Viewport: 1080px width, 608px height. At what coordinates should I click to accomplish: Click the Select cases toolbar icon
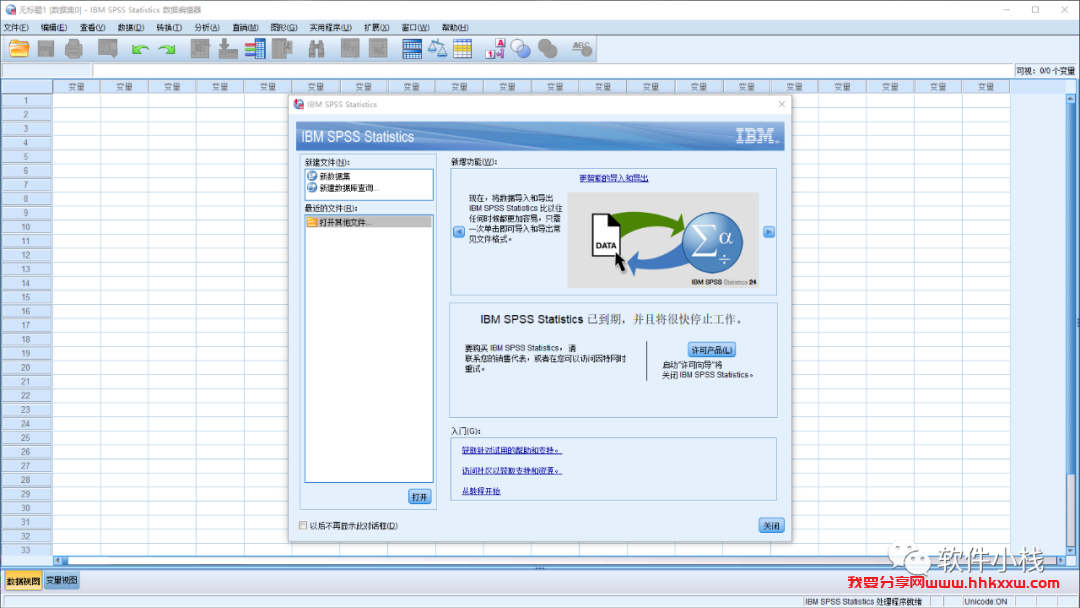click(x=463, y=48)
